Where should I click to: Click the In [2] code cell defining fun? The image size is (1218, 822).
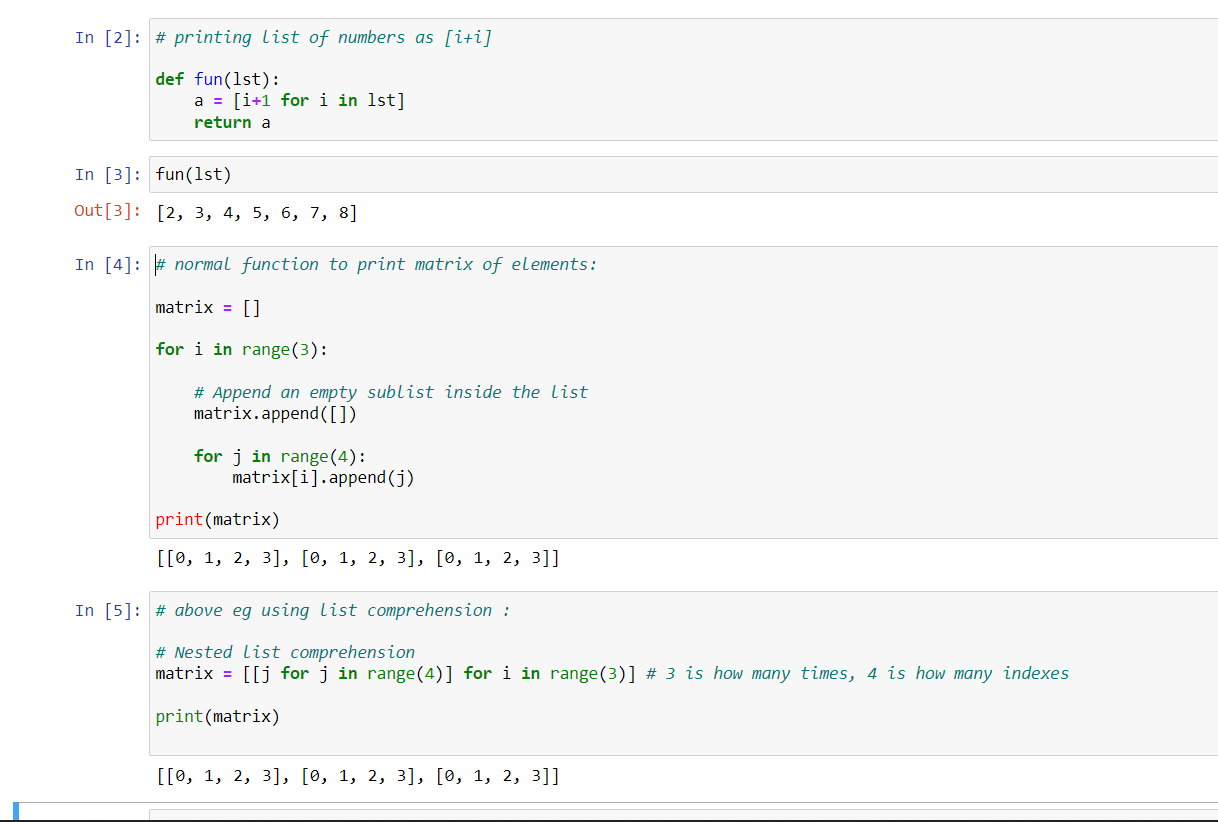pyautogui.click(x=683, y=79)
